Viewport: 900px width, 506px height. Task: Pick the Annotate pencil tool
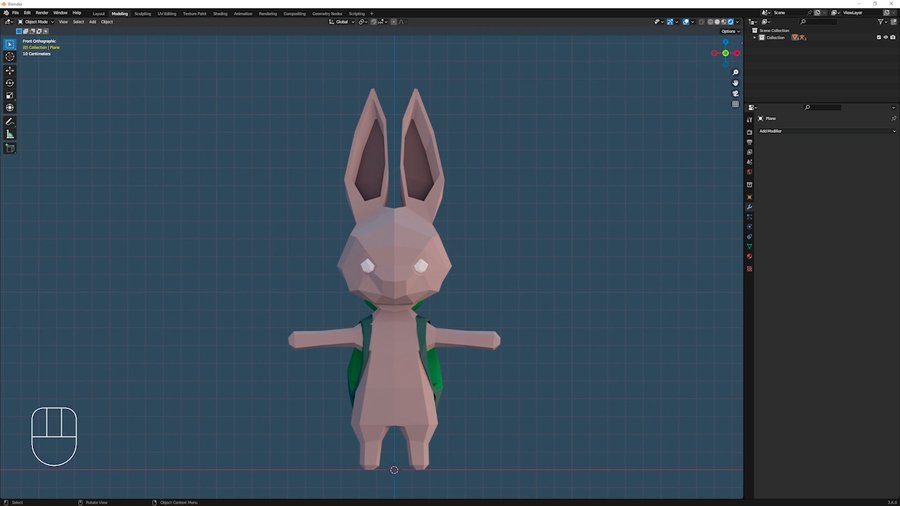(x=10, y=121)
